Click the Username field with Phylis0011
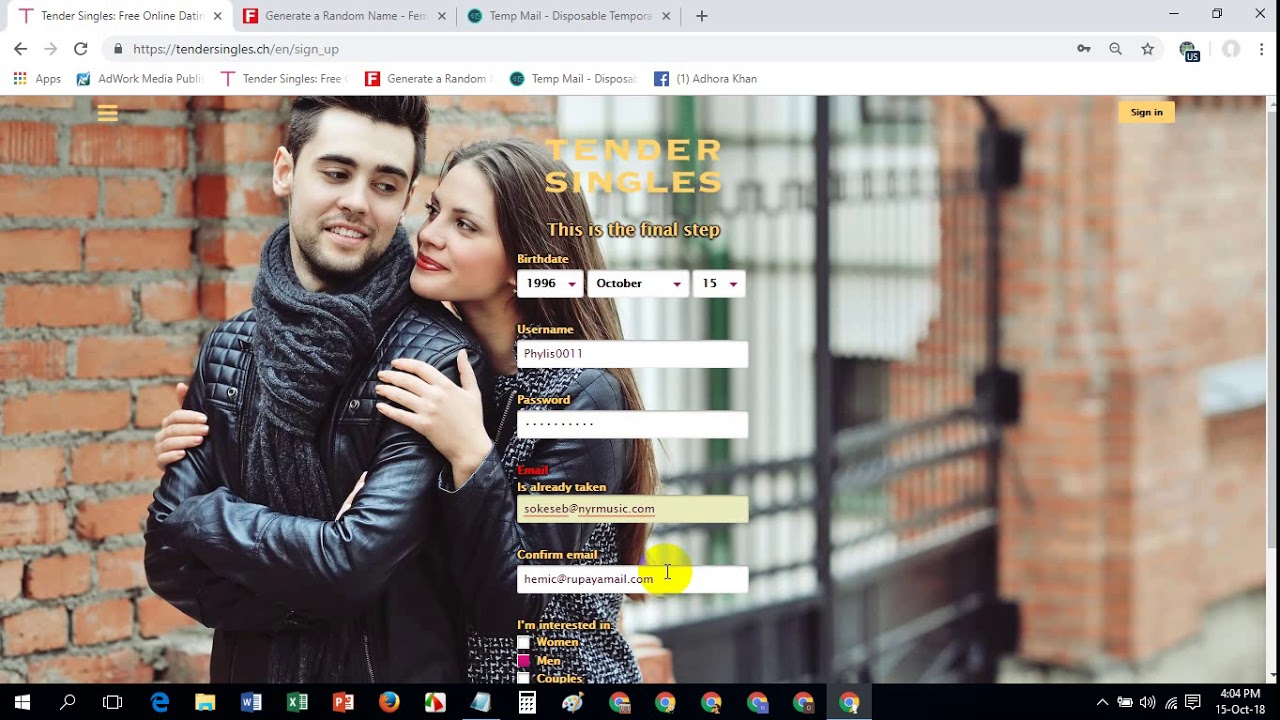1280x720 pixels. pyautogui.click(x=632, y=354)
